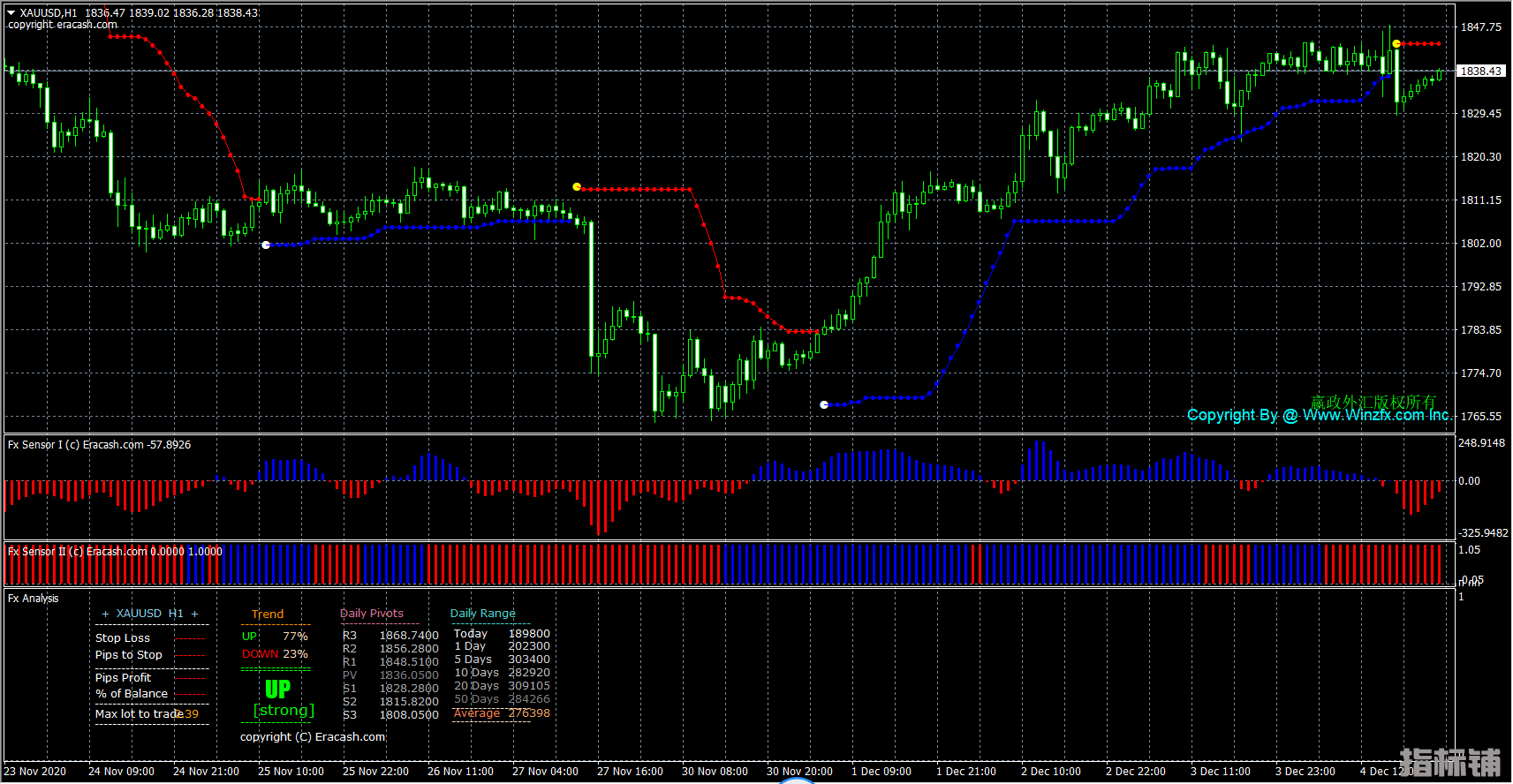Open the triangle dropdown beside XAUUSD,H1 title
Screen dimensions: 1513x784
click(11, 13)
